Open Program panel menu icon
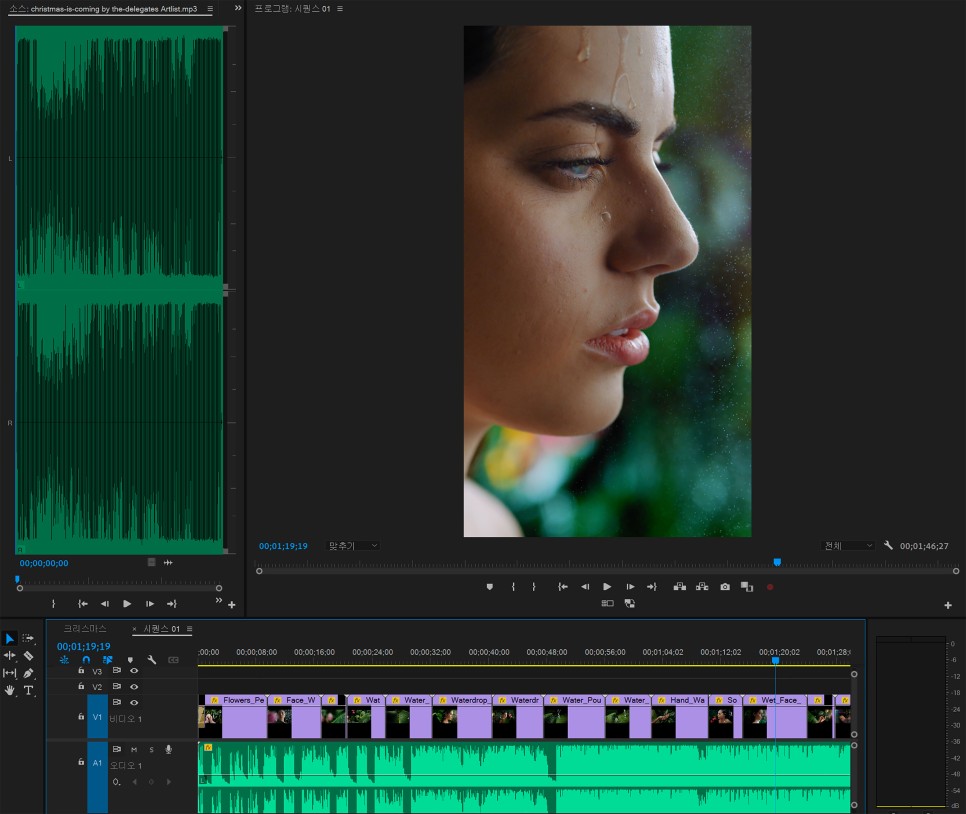Image resolution: width=966 pixels, height=814 pixels. pos(340,9)
